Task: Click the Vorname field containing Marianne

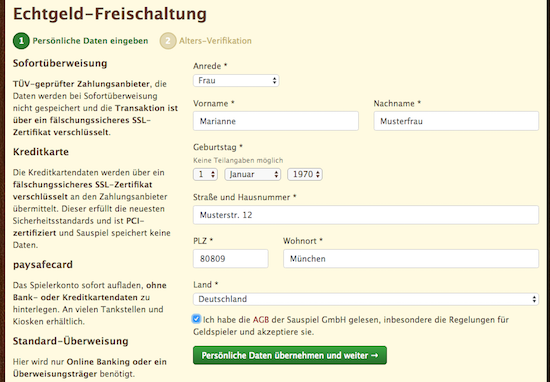Action: pyautogui.click(x=276, y=121)
